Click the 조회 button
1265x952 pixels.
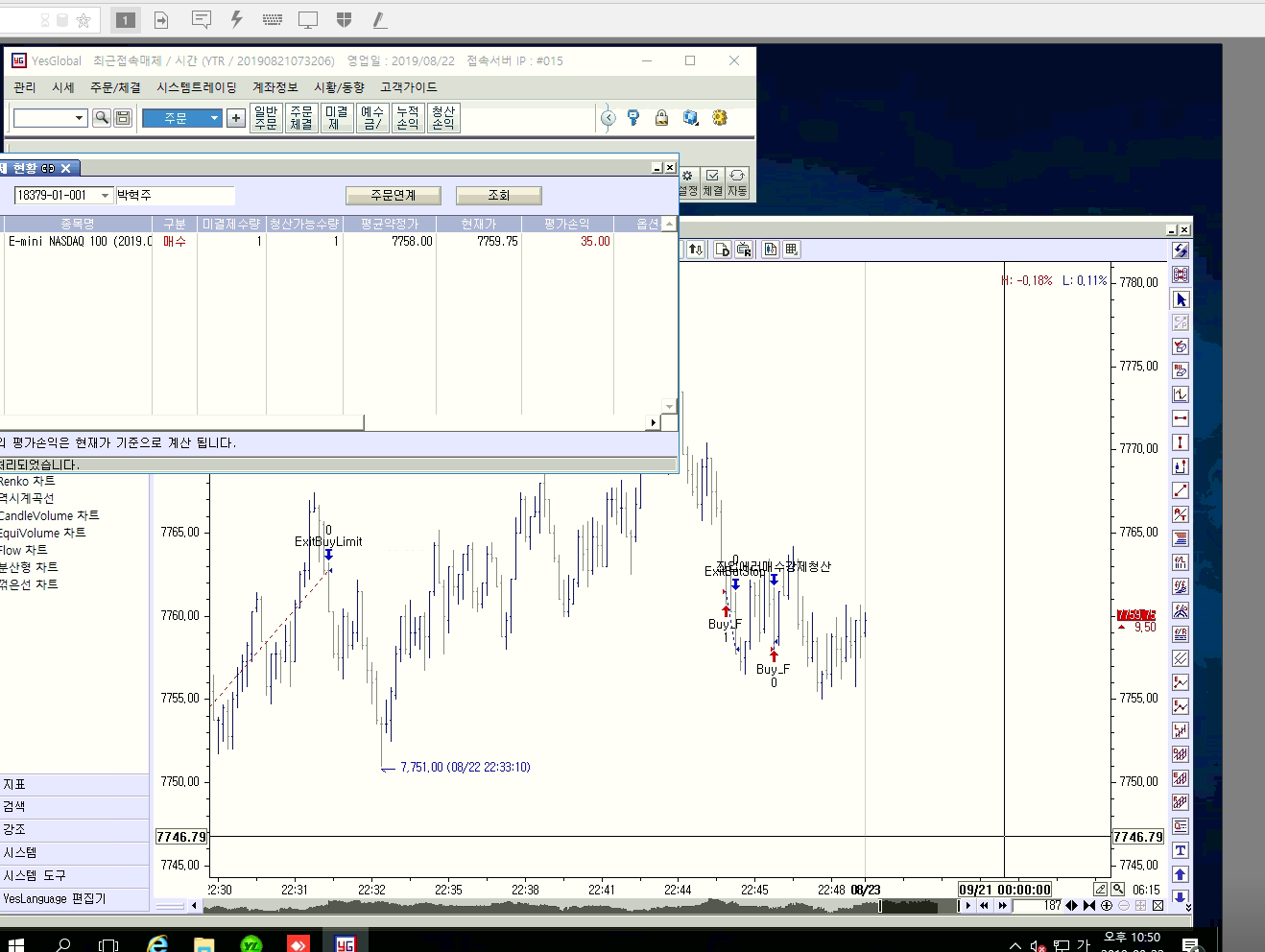pyautogui.click(x=498, y=196)
